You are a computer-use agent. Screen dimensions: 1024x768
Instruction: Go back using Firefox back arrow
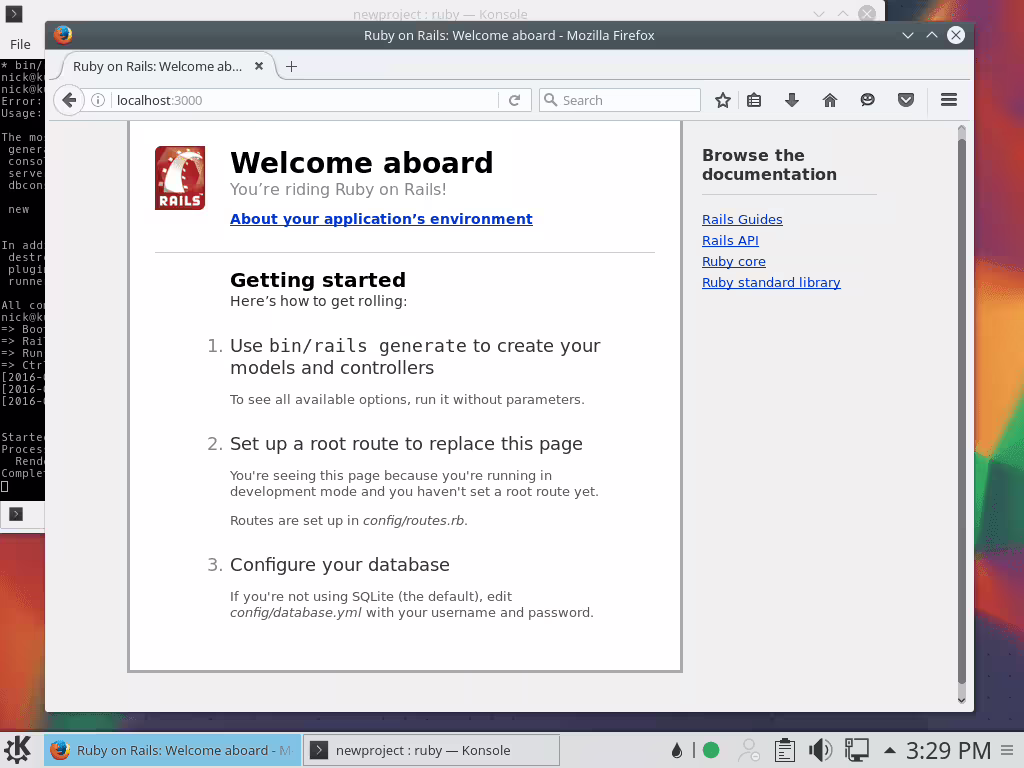tap(69, 100)
